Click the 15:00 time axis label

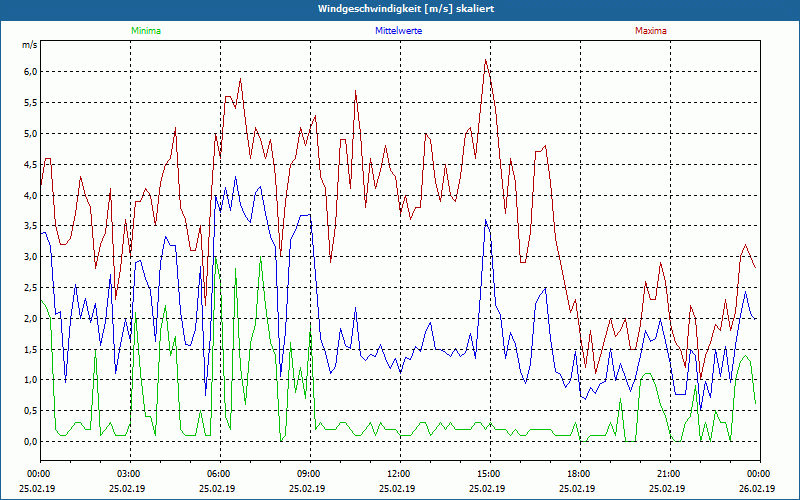[x=489, y=474]
